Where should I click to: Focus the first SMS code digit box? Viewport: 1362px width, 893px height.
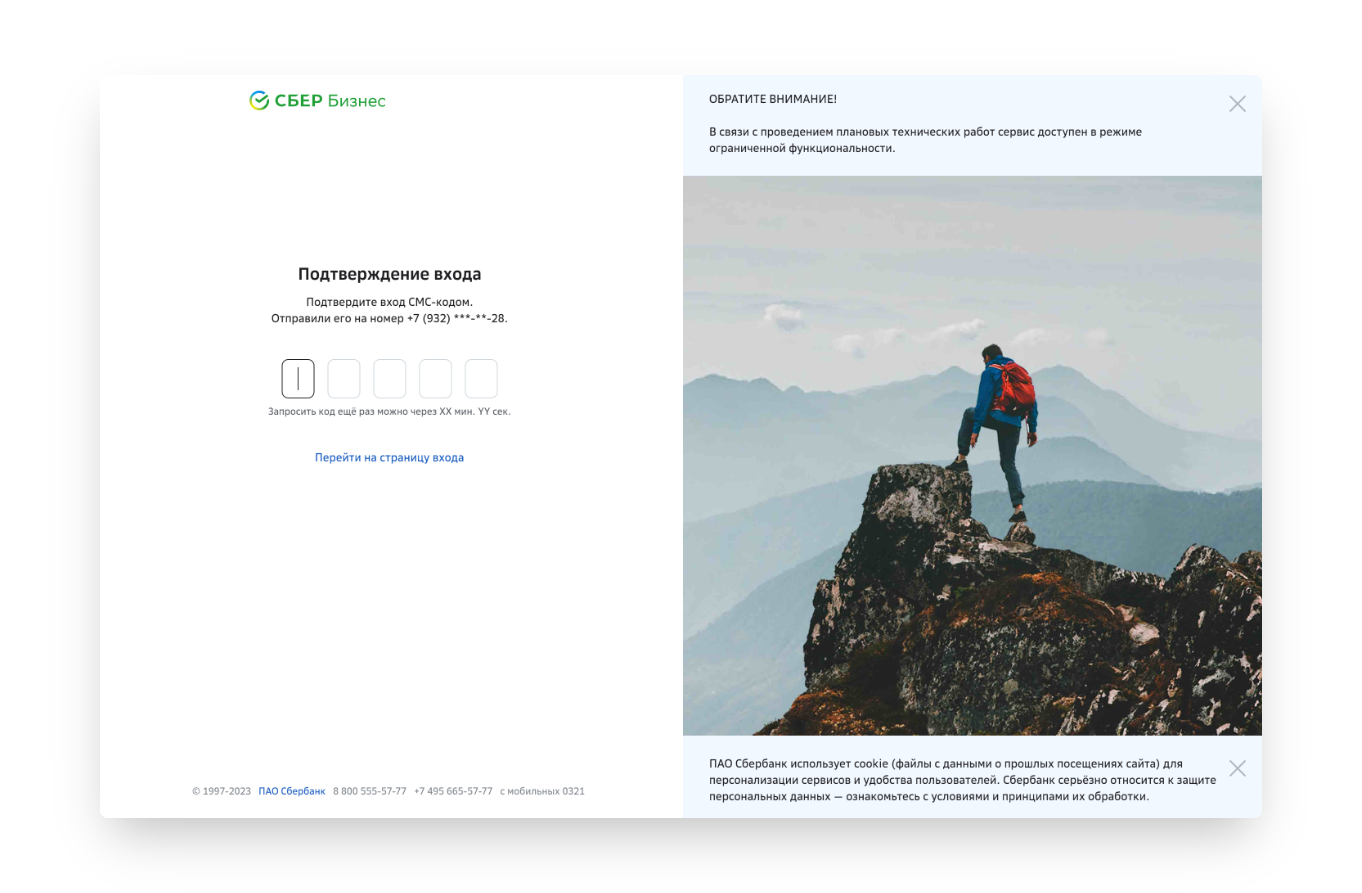click(x=298, y=379)
